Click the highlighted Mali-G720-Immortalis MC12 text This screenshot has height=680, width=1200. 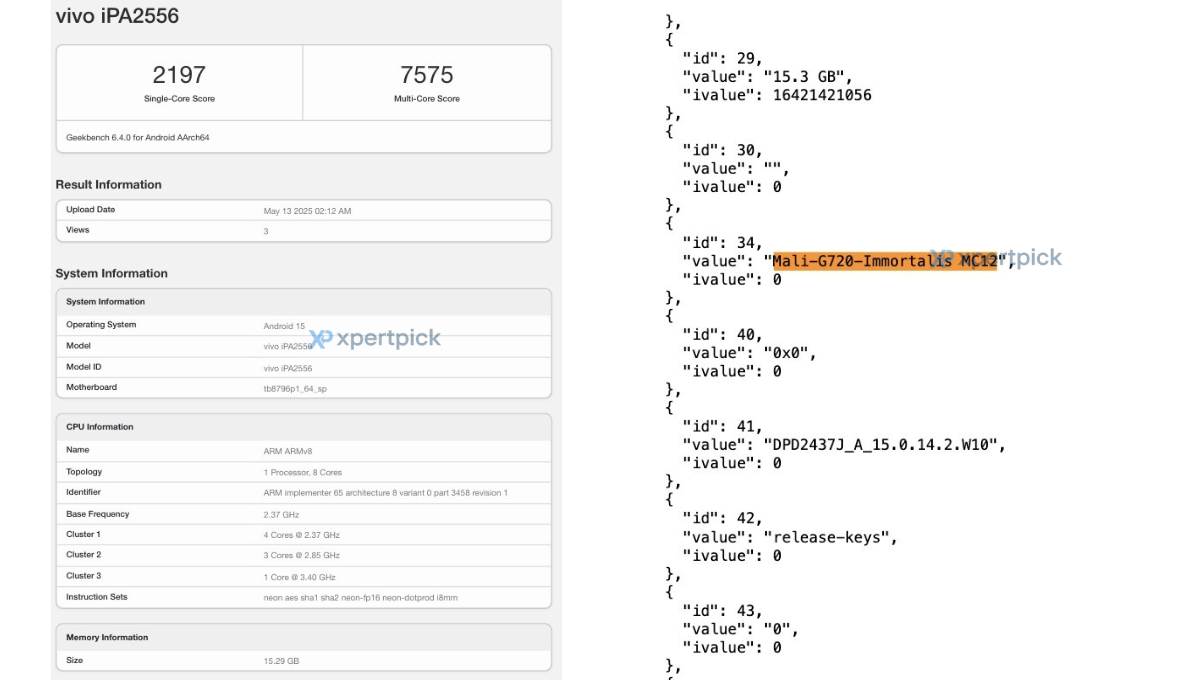[x=884, y=261]
